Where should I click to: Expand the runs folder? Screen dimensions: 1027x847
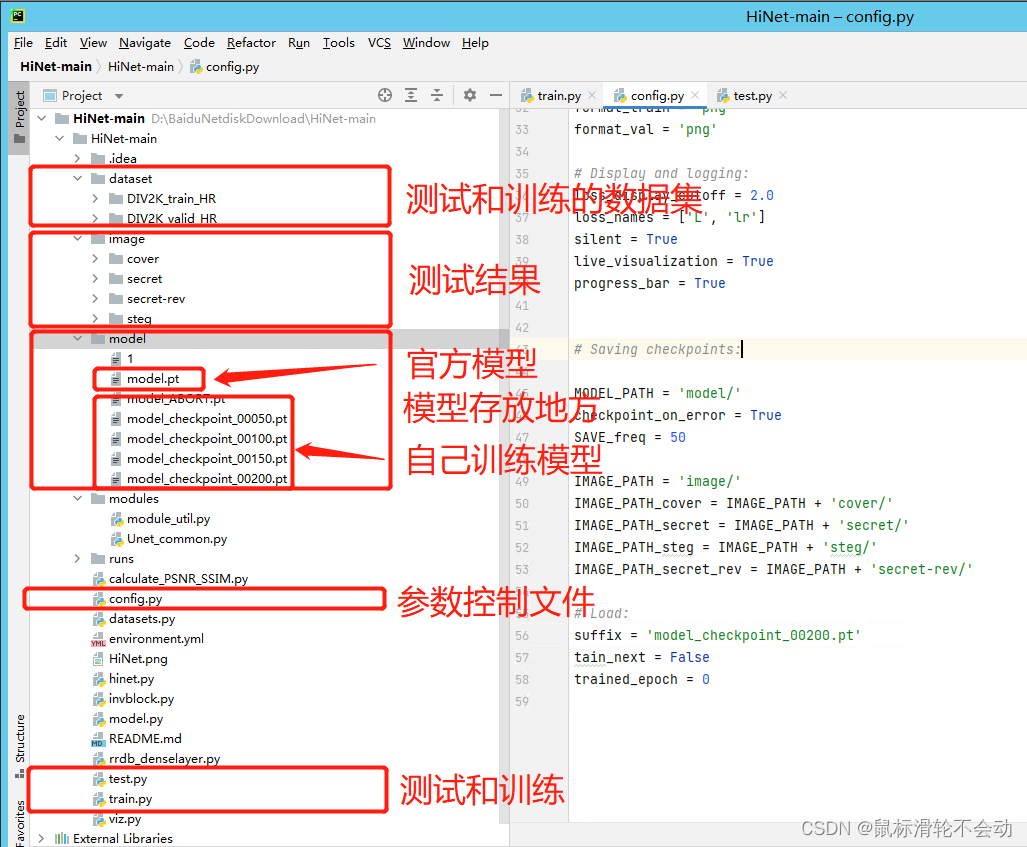pyautogui.click(x=77, y=559)
